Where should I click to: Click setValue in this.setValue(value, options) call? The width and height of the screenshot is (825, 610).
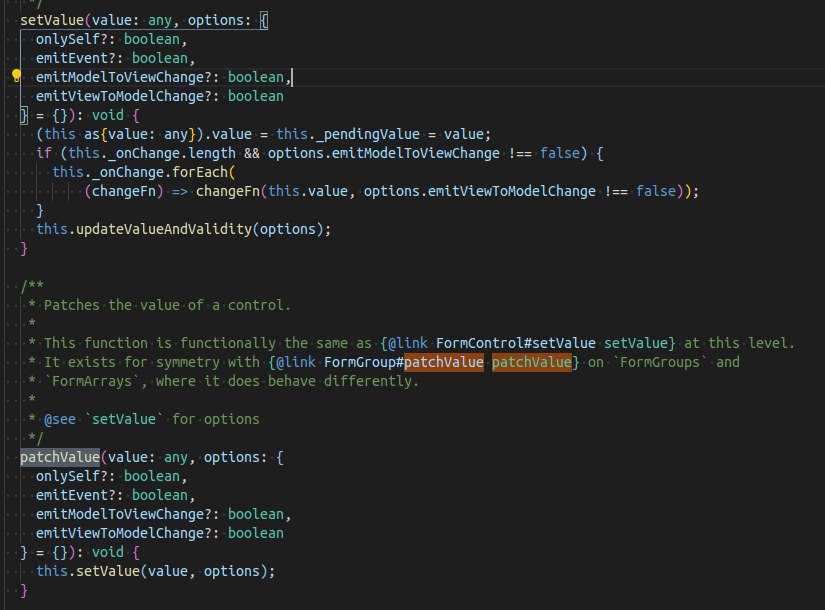pos(108,571)
